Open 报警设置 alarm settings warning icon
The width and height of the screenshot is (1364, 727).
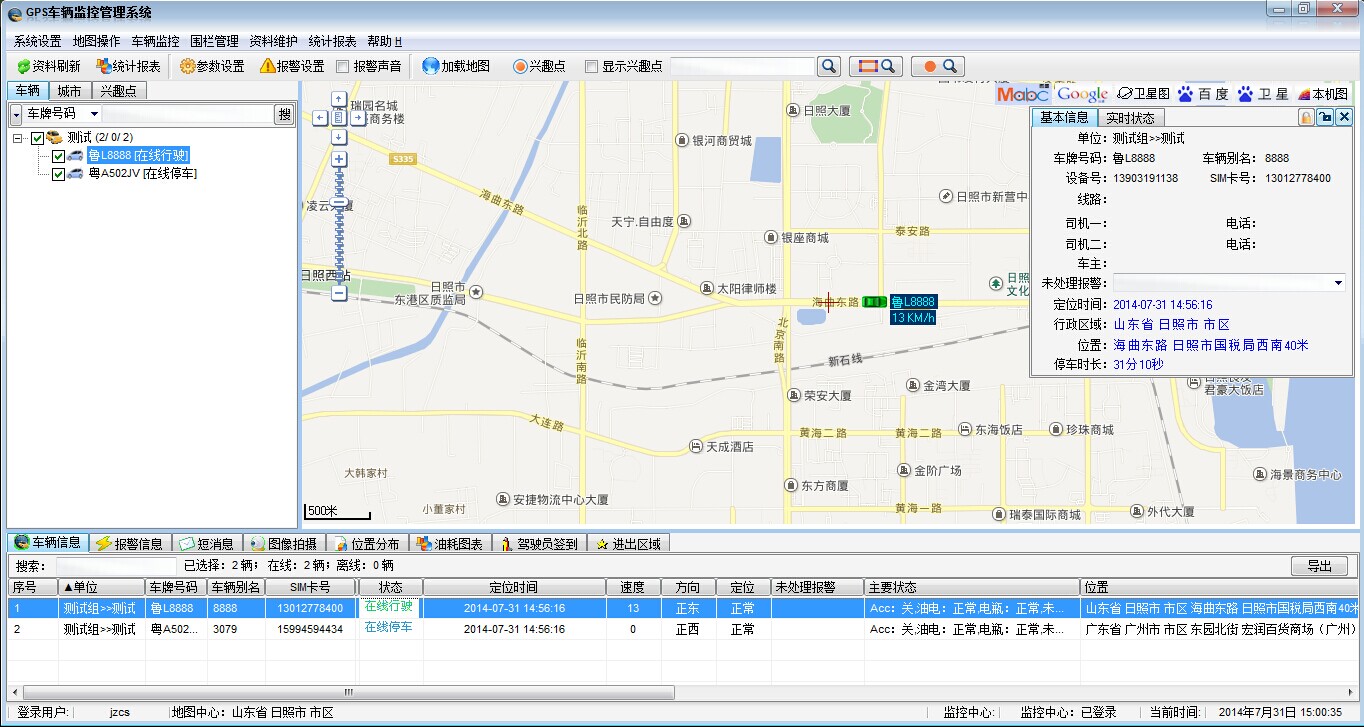pyautogui.click(x=268, y=66)
